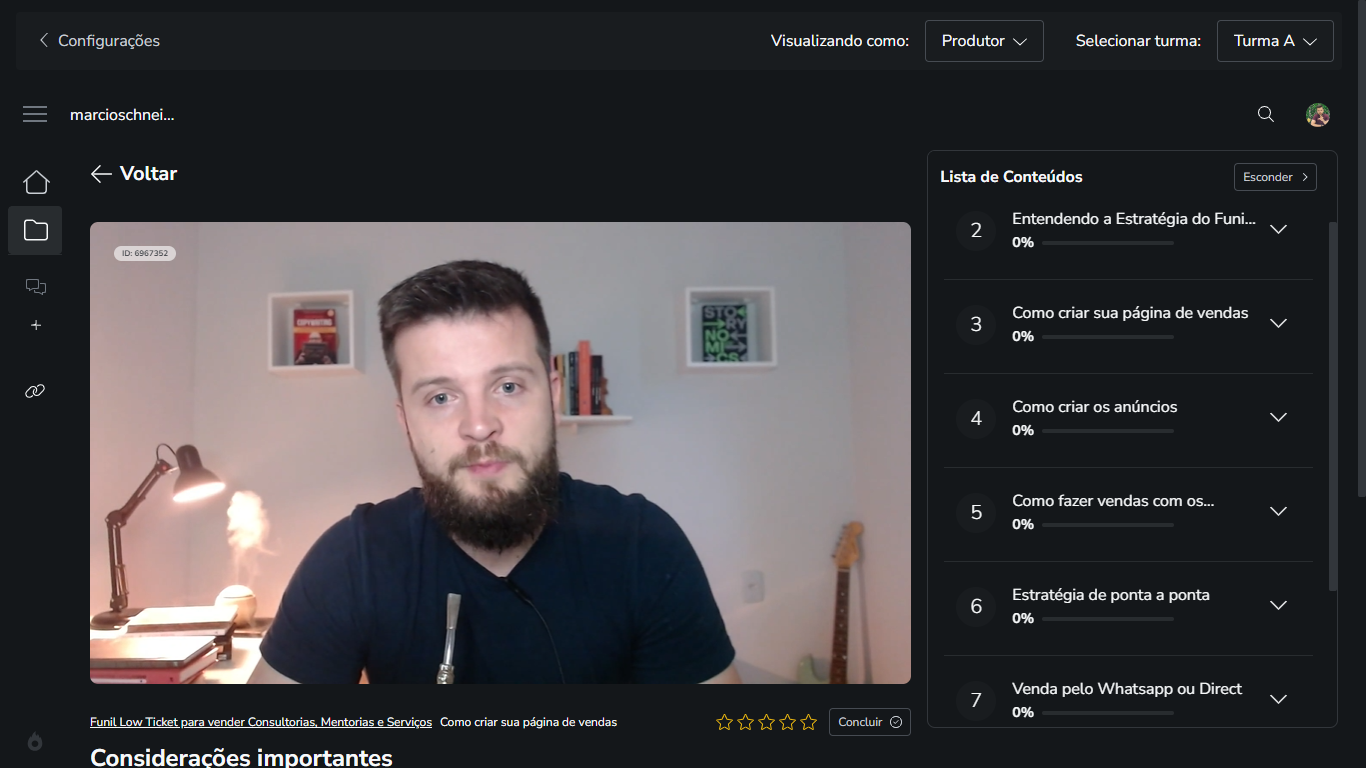Open the chat bubbles sidebar icon
1366x768 pixels.
click(x=36, y=287)
